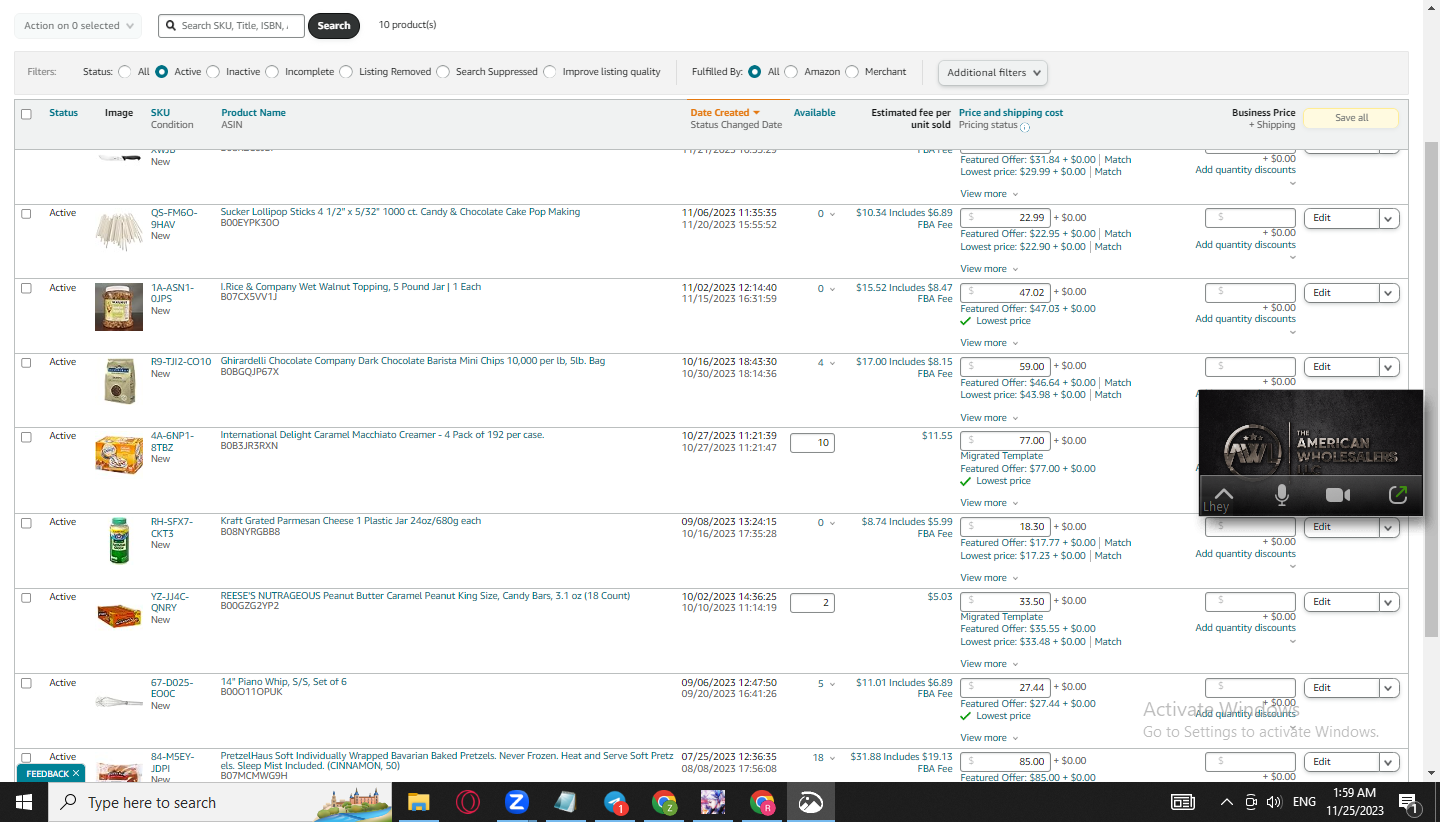Viewport: 1440px width, 822px height.
Task: Launch Opera browser from the taskbar
Action: (467, 802)
